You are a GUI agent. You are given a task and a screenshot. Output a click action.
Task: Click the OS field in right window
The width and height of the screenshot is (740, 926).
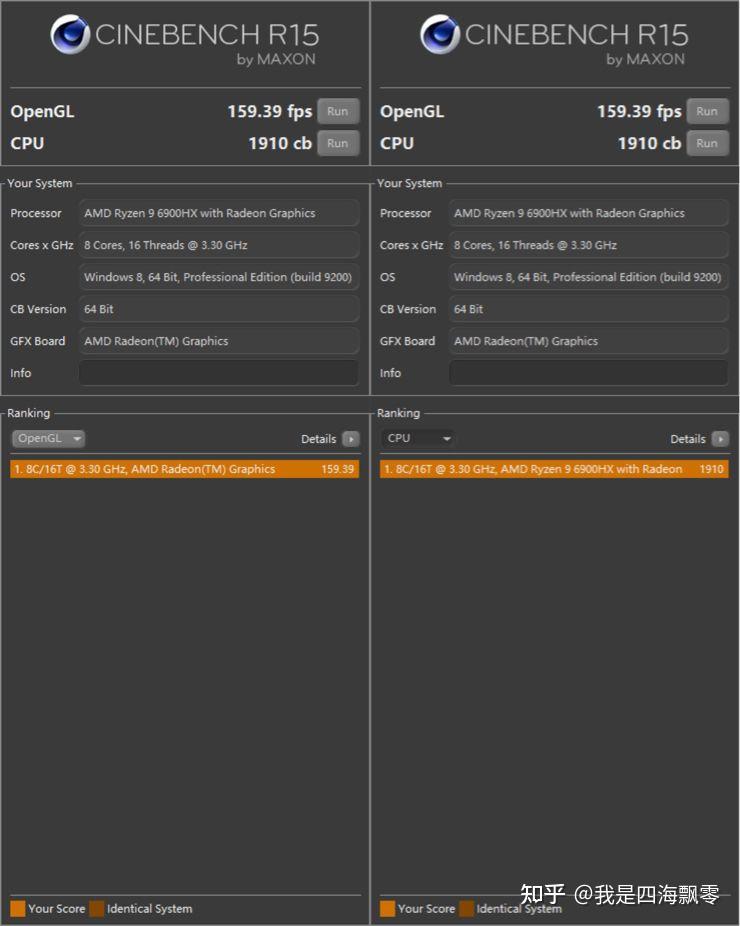588,277
